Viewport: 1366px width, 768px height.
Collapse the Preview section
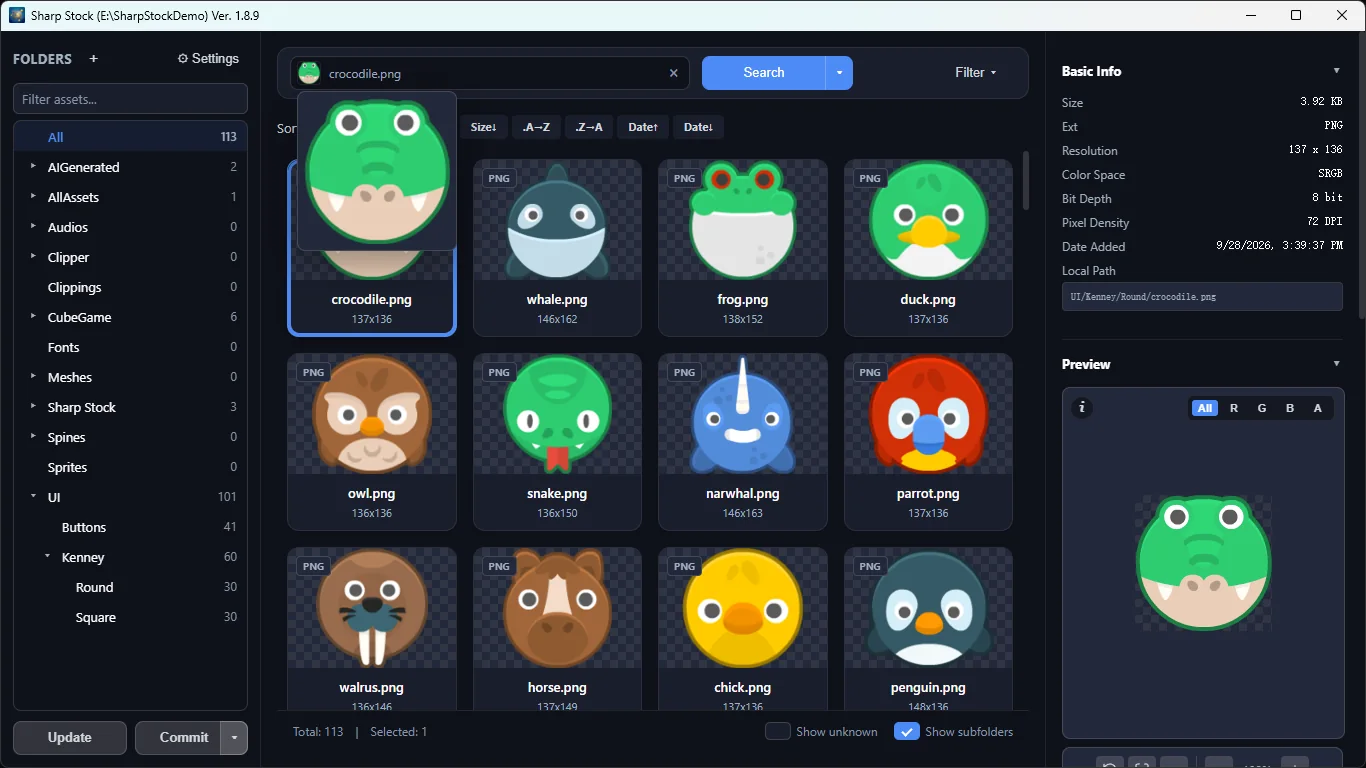click(x=1336, y=364)
